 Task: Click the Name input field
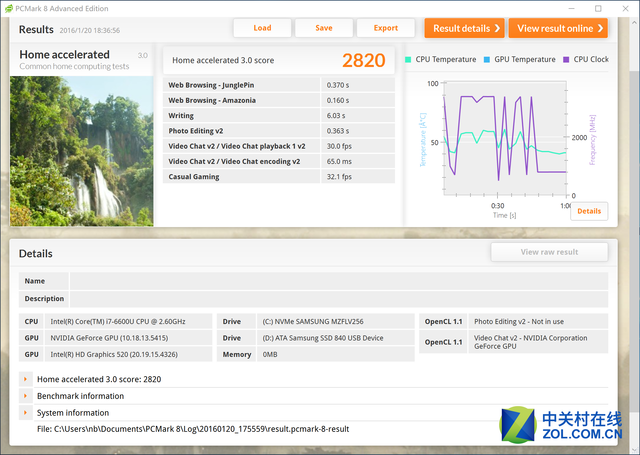339,281
